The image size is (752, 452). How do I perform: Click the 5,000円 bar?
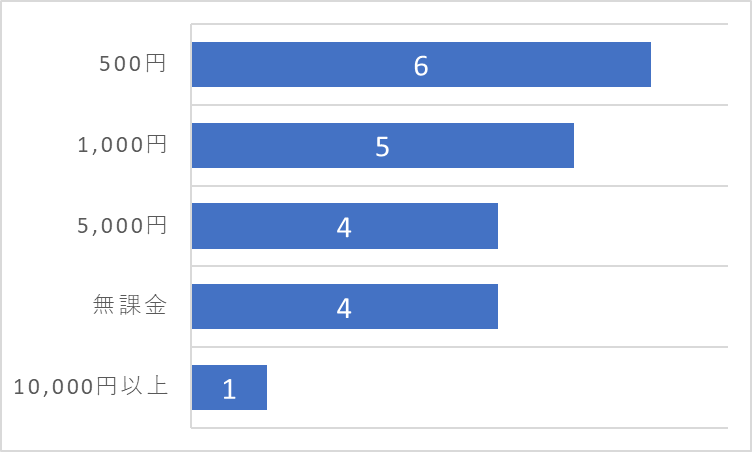pos(345,226)
